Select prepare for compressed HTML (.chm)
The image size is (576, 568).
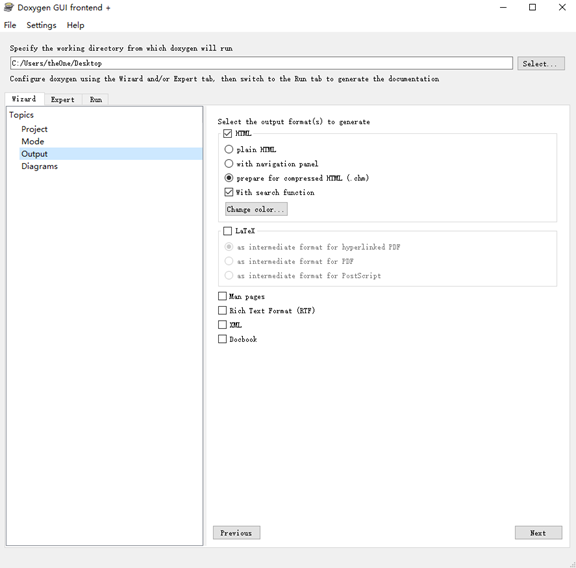point(228,178)
